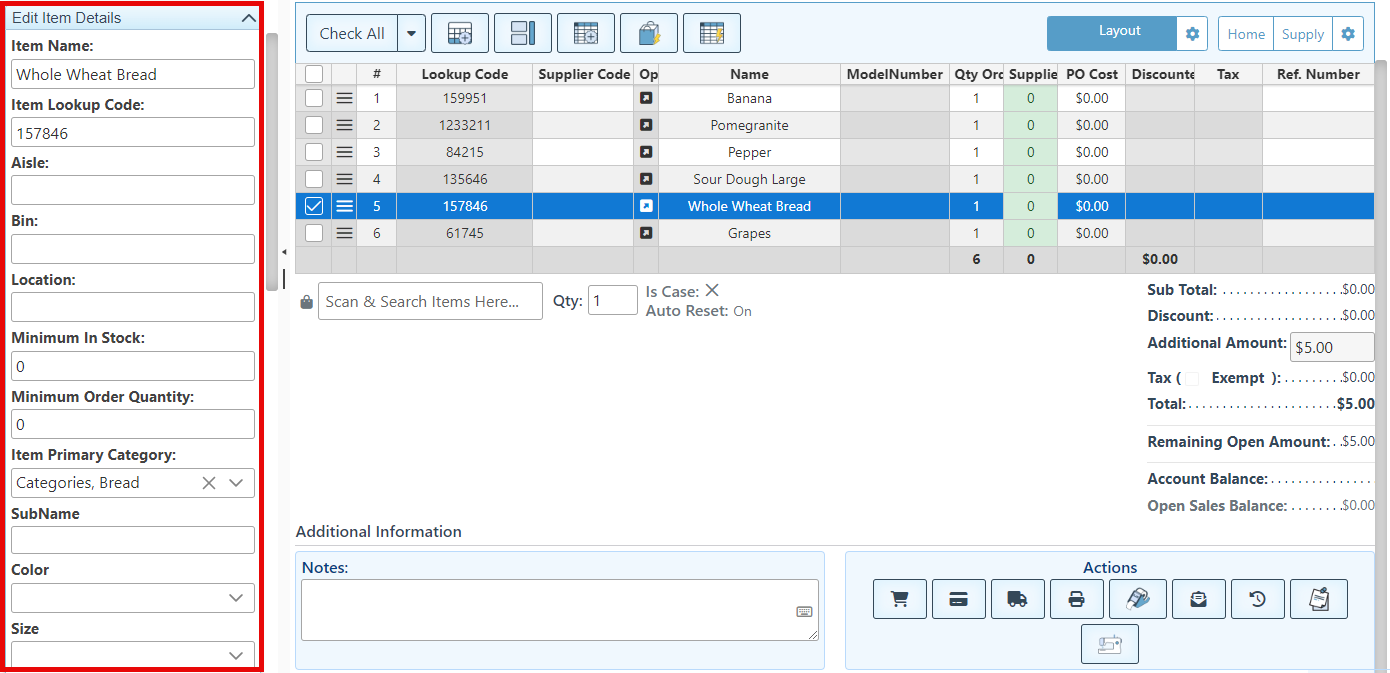This screenshot has height=673, width=1390.
Task: Switch to the Home tab
Action: 1246,34
